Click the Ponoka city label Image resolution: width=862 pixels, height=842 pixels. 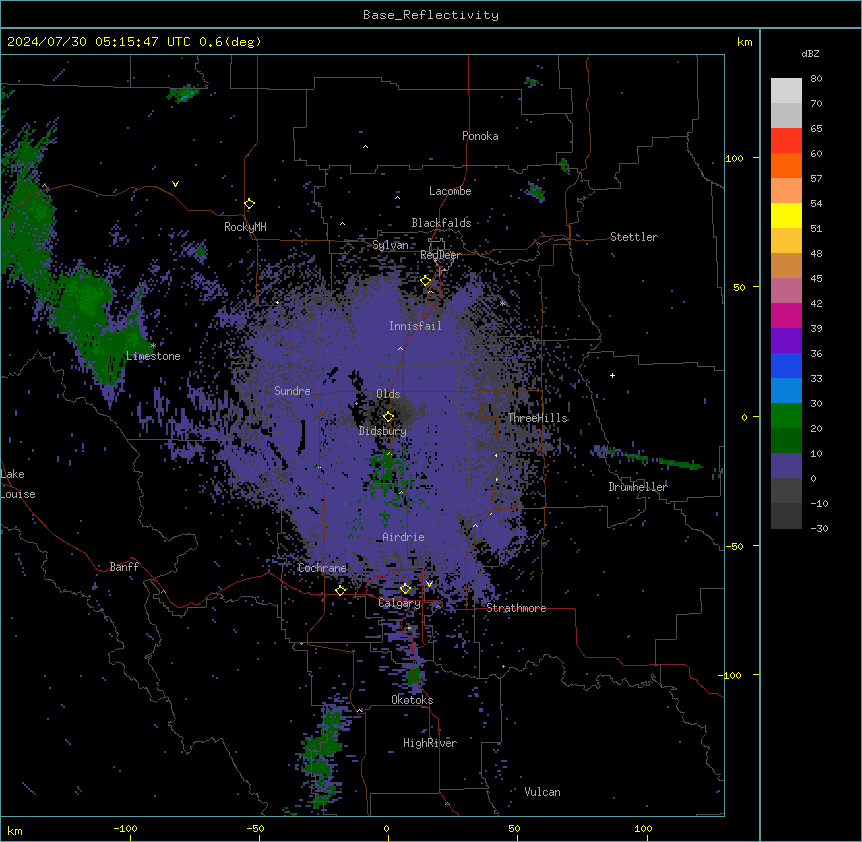coord(480,136)
